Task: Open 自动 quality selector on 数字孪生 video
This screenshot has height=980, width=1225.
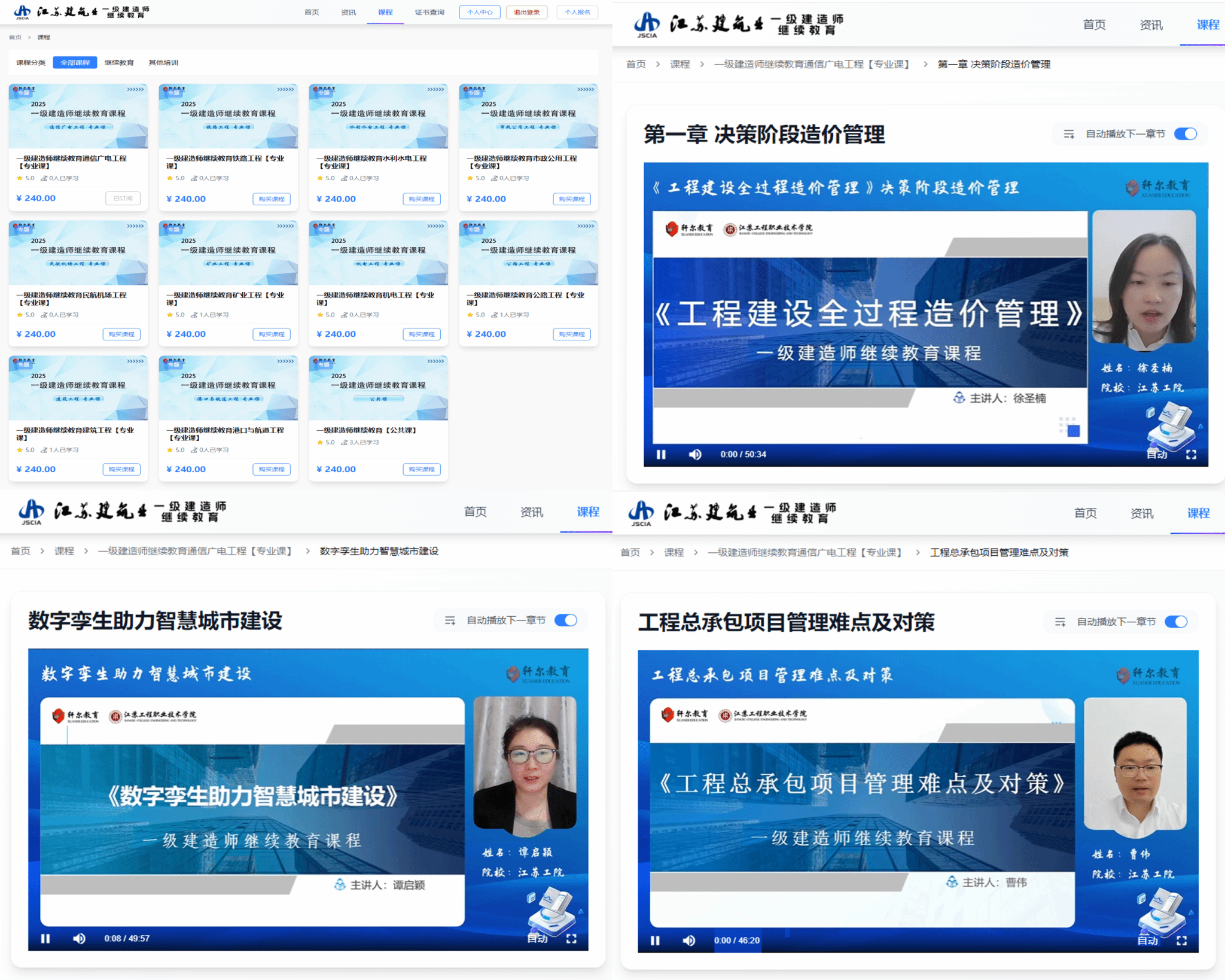Action: tap(537, 938)
